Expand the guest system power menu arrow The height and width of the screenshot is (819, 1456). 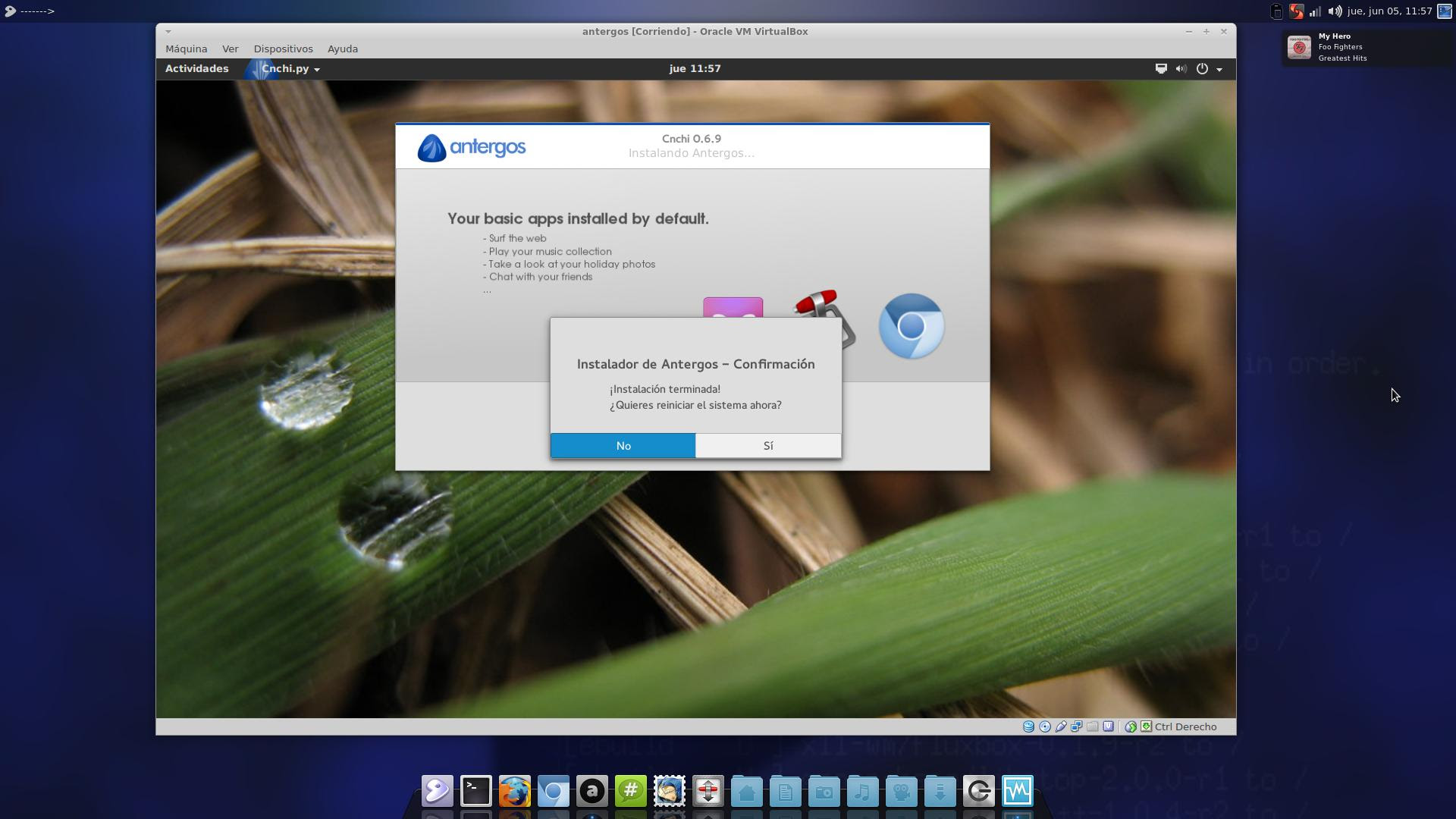(x=1219, y=69)
